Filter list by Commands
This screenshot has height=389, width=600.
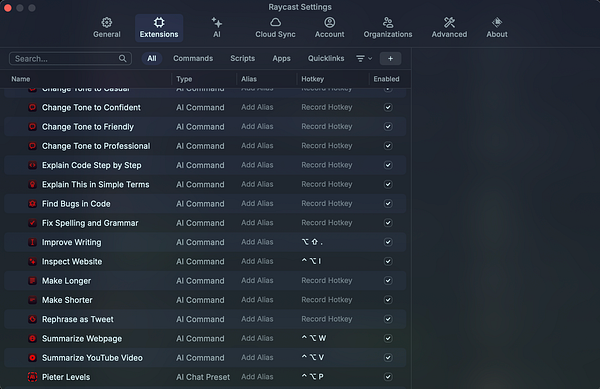click(x=193, y=59)
